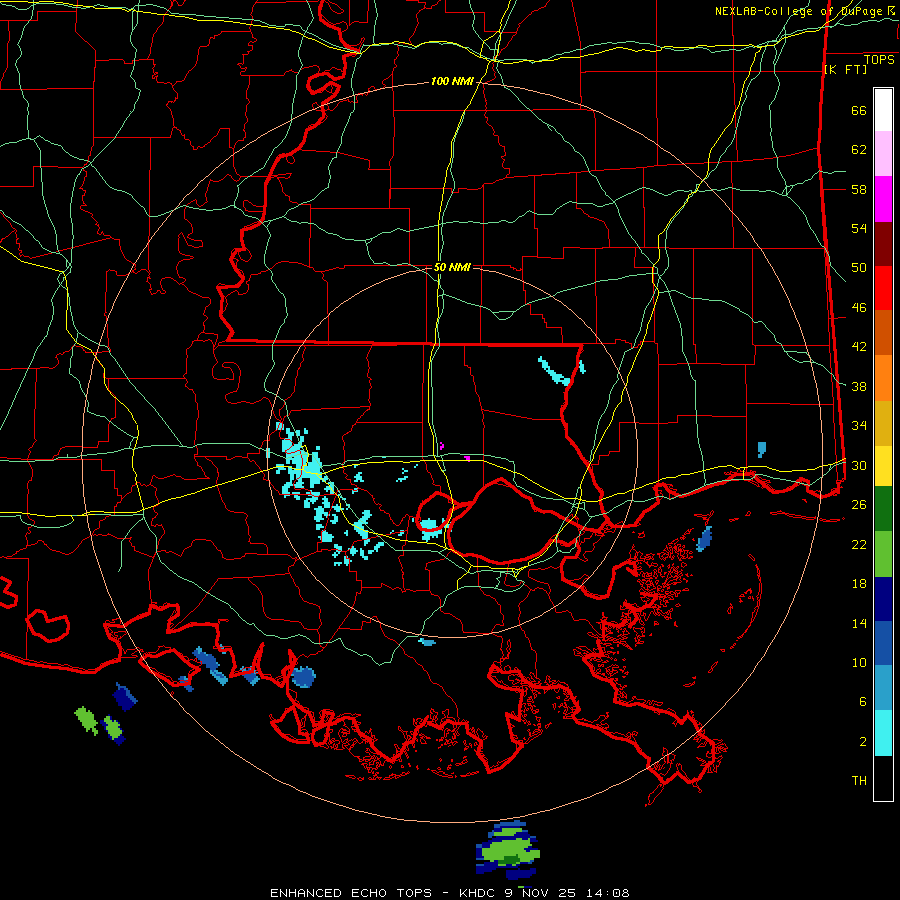Click legend value "18"
This screenshot has height=900, width=900.
pyautogui.click(x=859, y=584)
